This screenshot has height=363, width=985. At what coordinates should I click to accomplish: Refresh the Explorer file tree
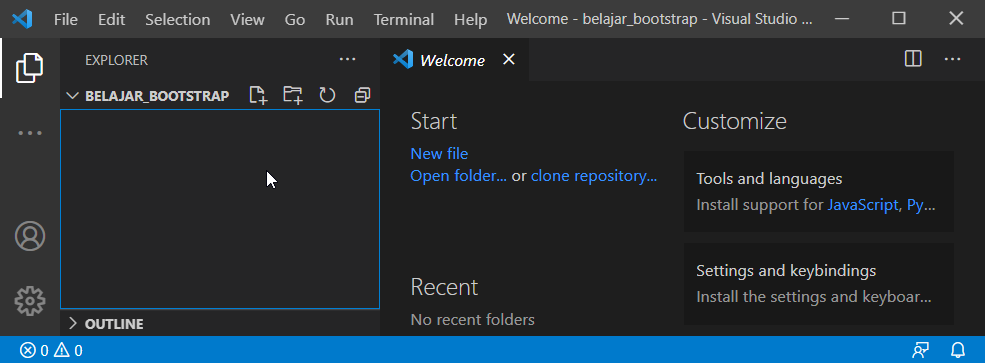pos(327,95)
